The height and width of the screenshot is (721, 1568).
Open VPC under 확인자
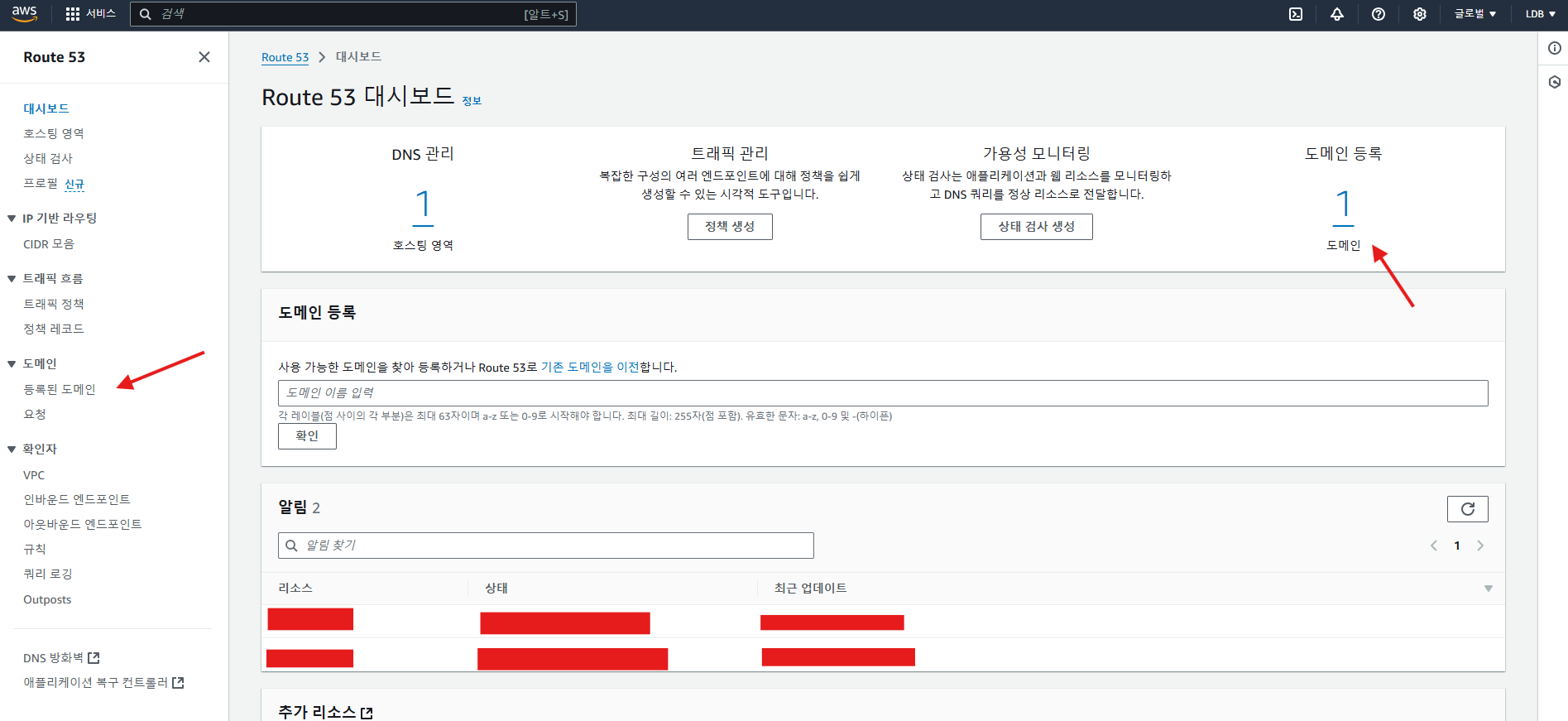pos(34,475)
